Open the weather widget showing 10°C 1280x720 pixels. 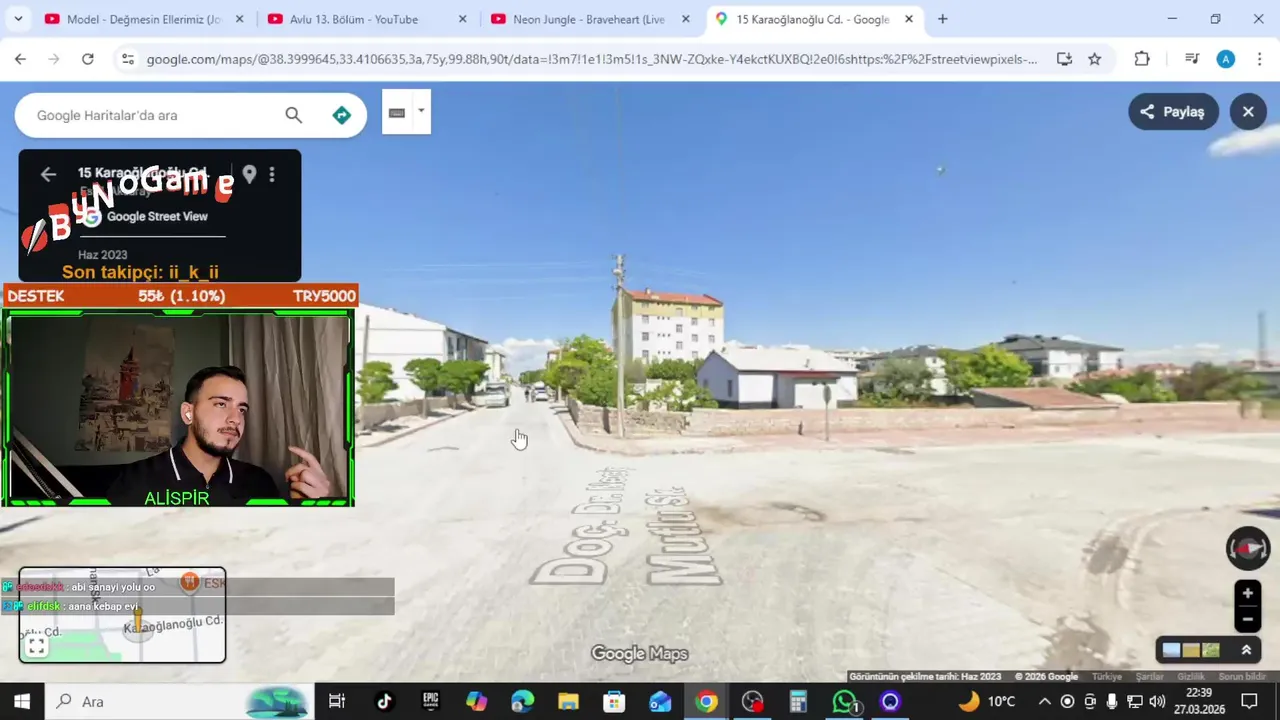987,701
